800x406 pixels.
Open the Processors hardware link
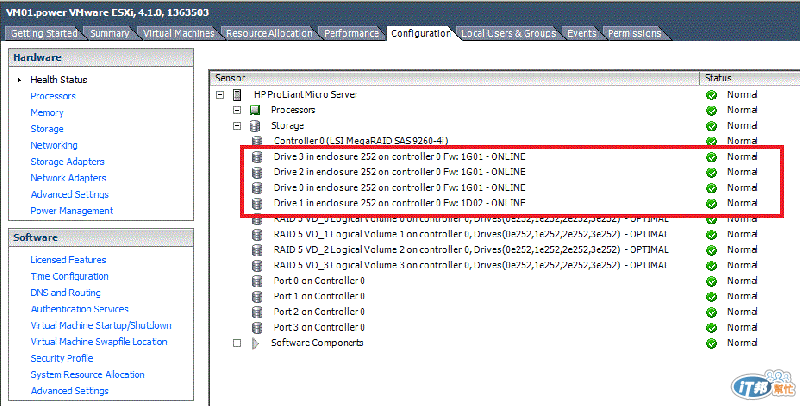click(x=53, y=96)
